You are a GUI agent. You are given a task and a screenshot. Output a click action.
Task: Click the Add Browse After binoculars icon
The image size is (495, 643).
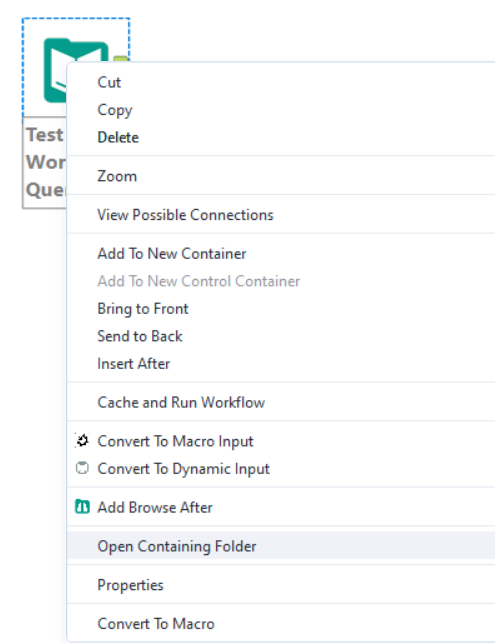82,507
